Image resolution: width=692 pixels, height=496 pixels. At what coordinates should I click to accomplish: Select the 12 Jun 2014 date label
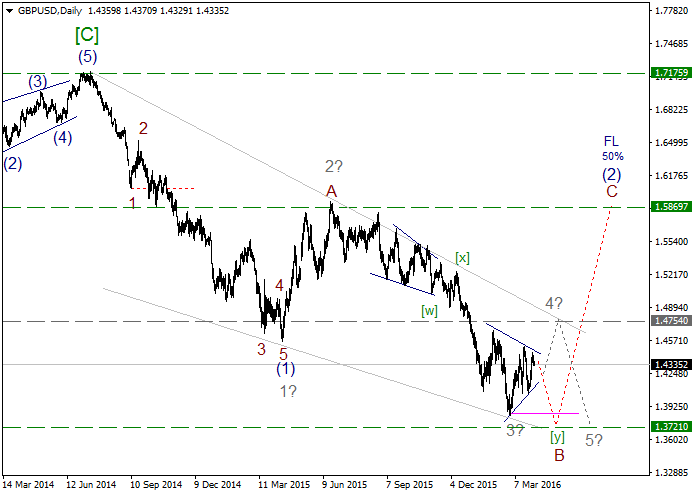91,485
